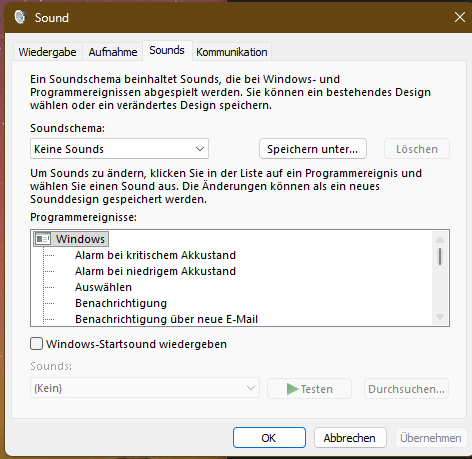Expand the Sounds (Kein) combo box

click(x=145, y=388)
